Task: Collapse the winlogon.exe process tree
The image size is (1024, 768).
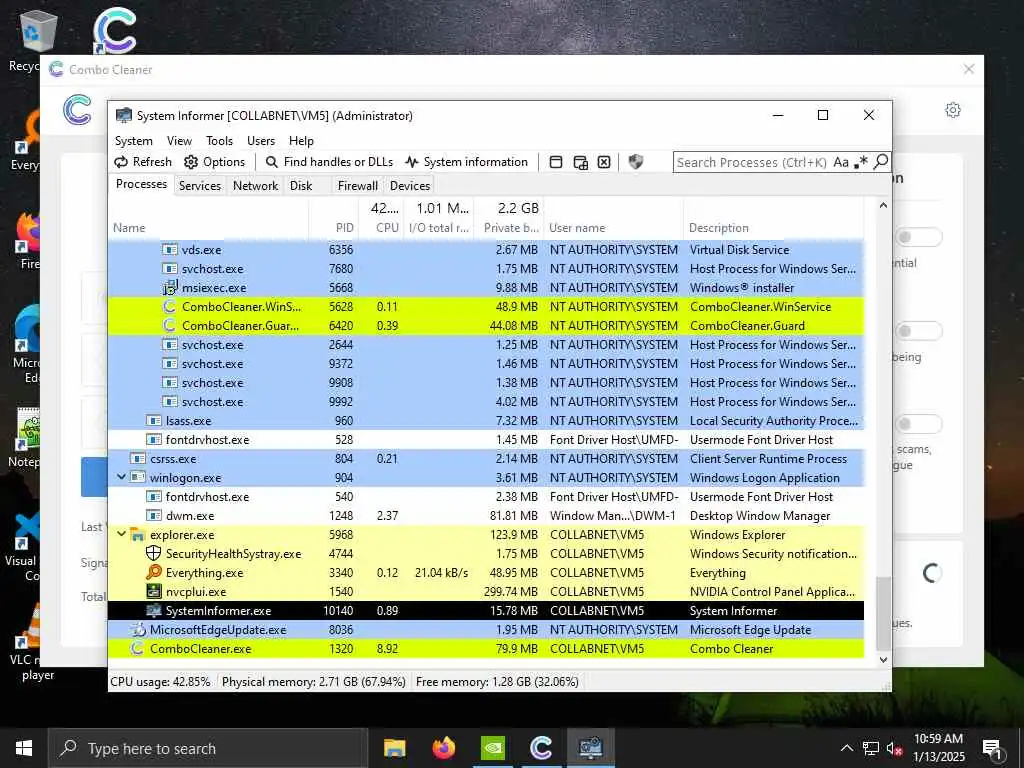Action: [x=121, y=477]
